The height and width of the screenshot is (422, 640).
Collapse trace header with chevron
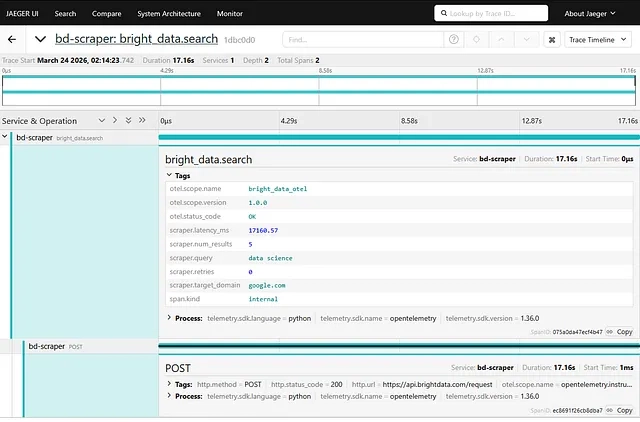[x=40, y=39]
